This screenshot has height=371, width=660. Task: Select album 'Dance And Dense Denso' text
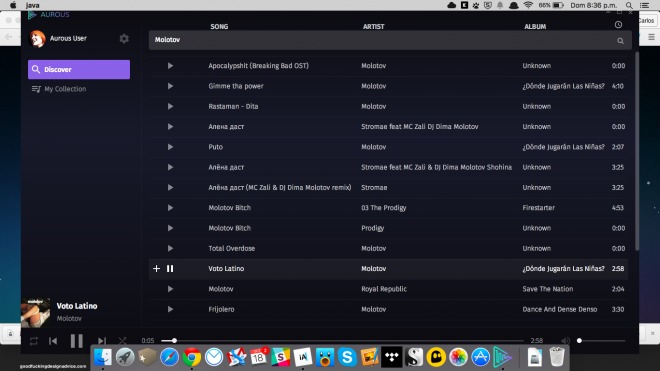[x=560, y=309]
